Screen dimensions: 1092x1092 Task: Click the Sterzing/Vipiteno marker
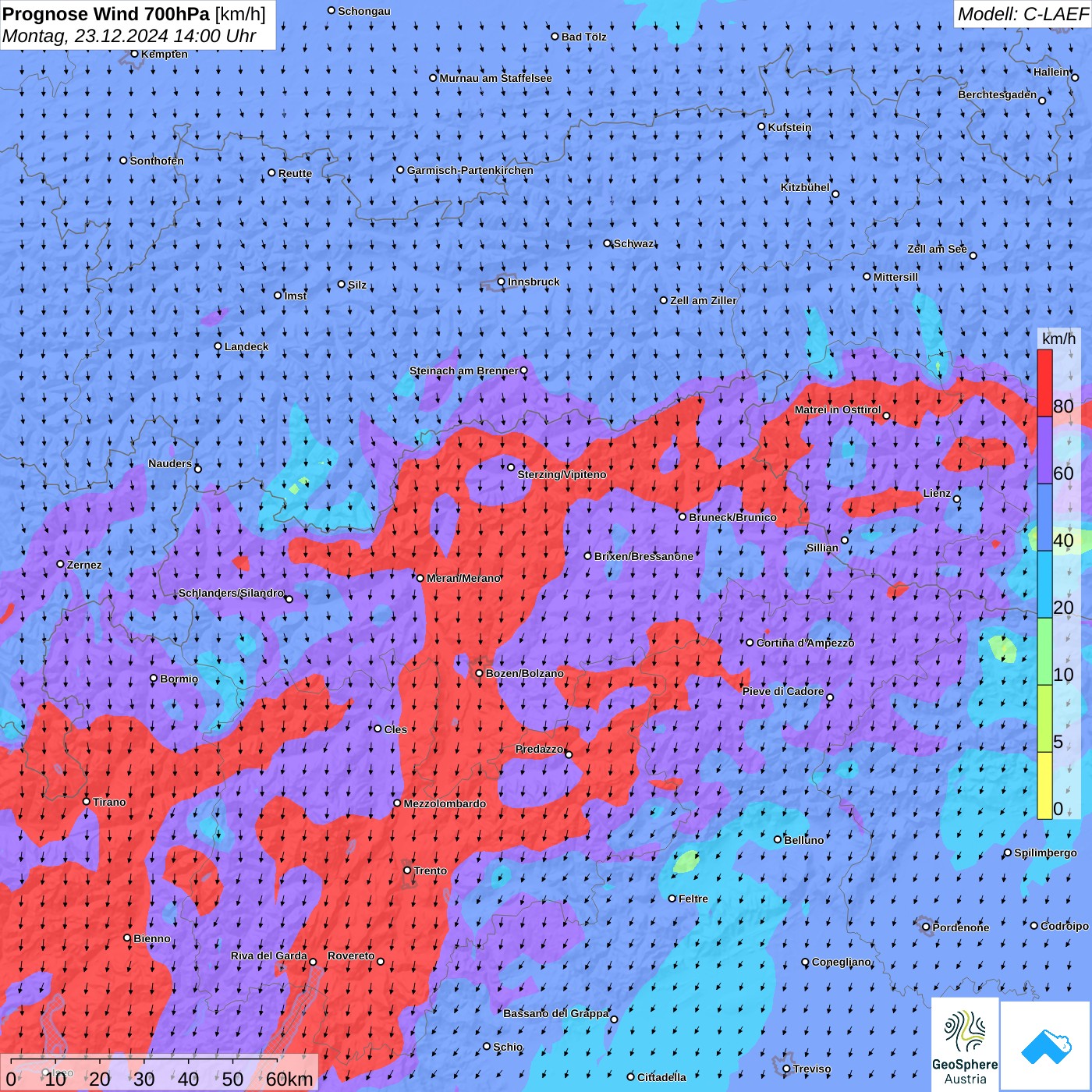[x=511, y=468]
